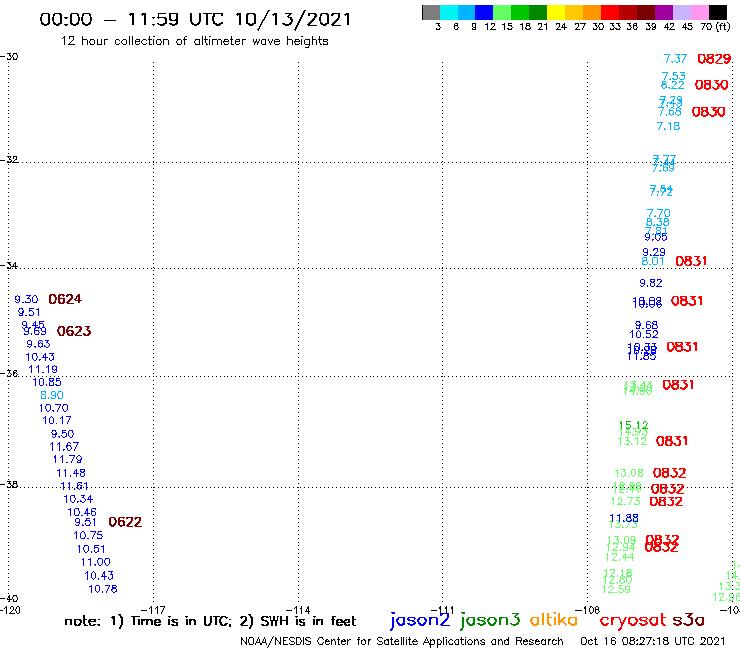Image resolution: width=740 pixels, height=650 pixels.
Task: Click the 11.79 wave height value
Action: point(67,459)
